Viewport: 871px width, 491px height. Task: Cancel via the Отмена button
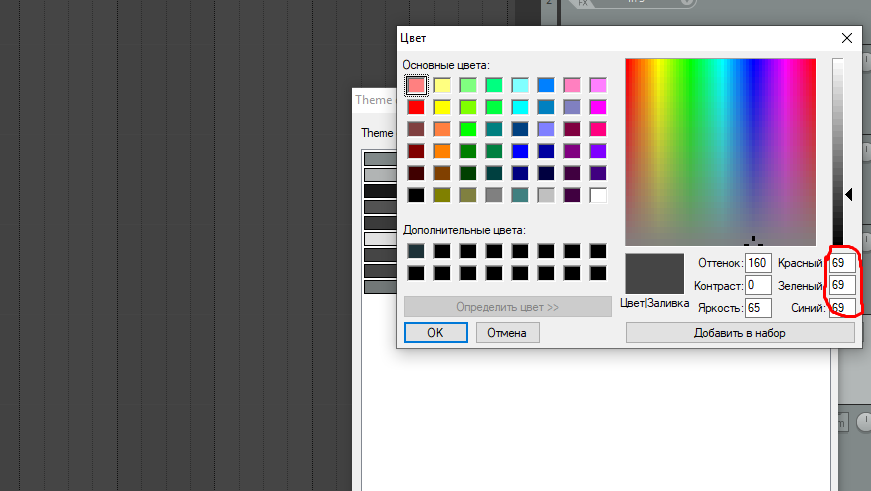507,333
